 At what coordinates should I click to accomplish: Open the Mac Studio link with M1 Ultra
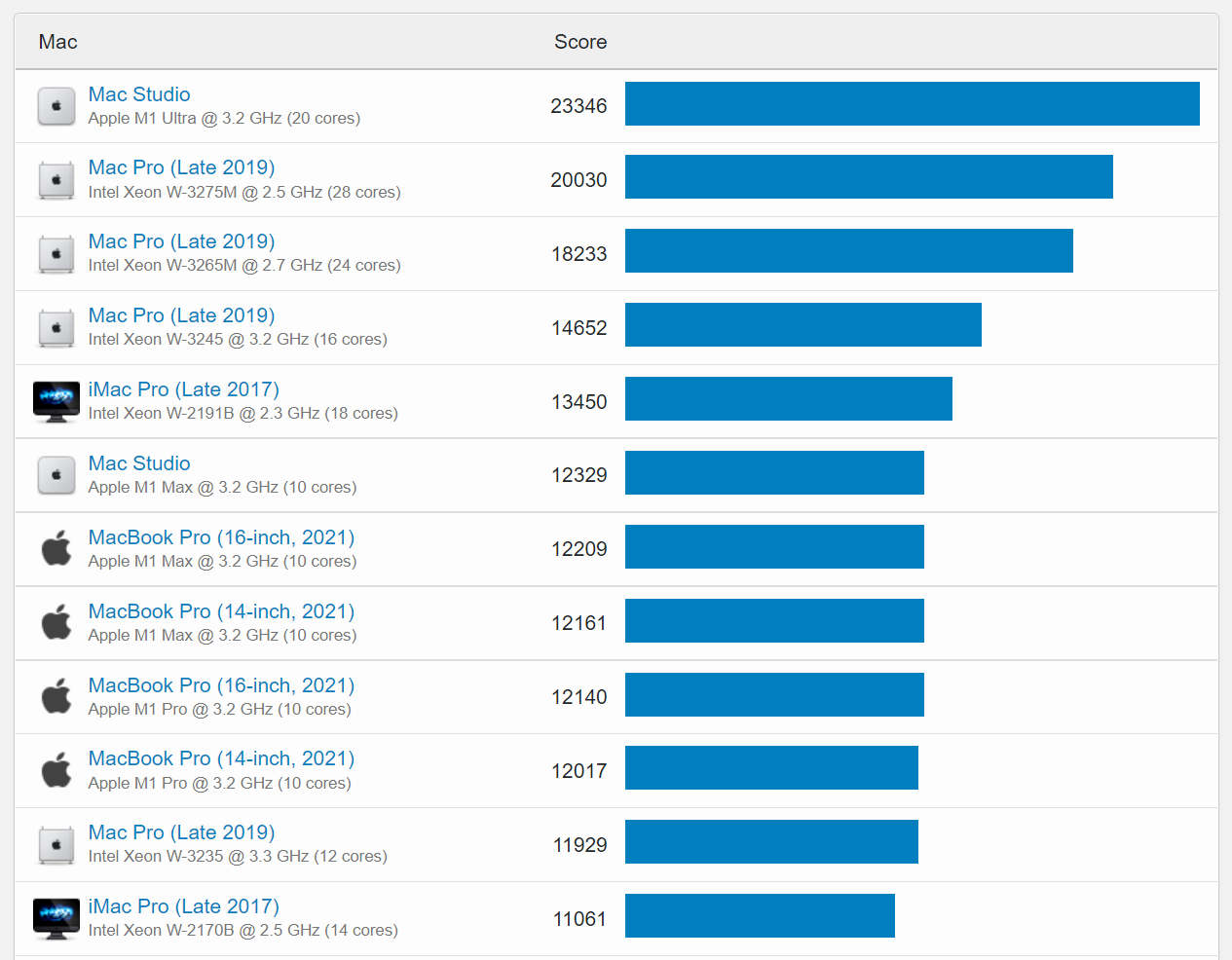(x=139, y=94)
